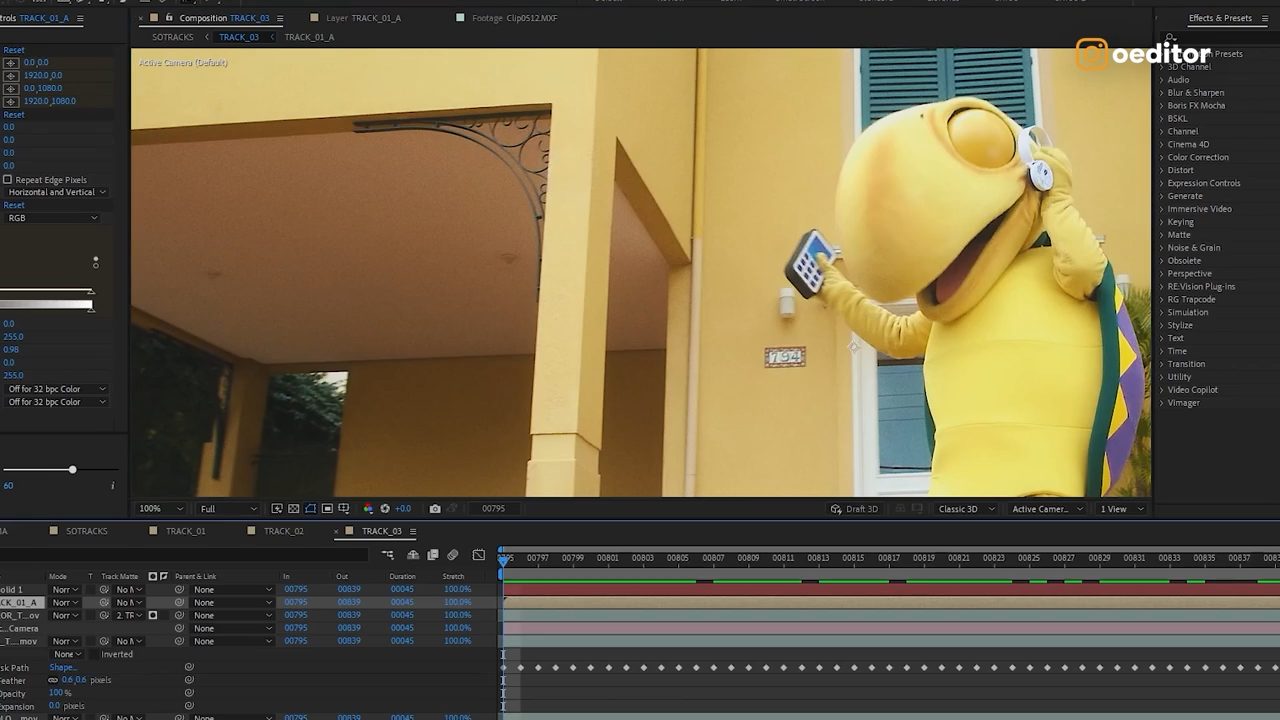Screen dimensions: 1280x720
Task: Toggle the transparency grid icon in viewer
Action: [x=294, y=509]
